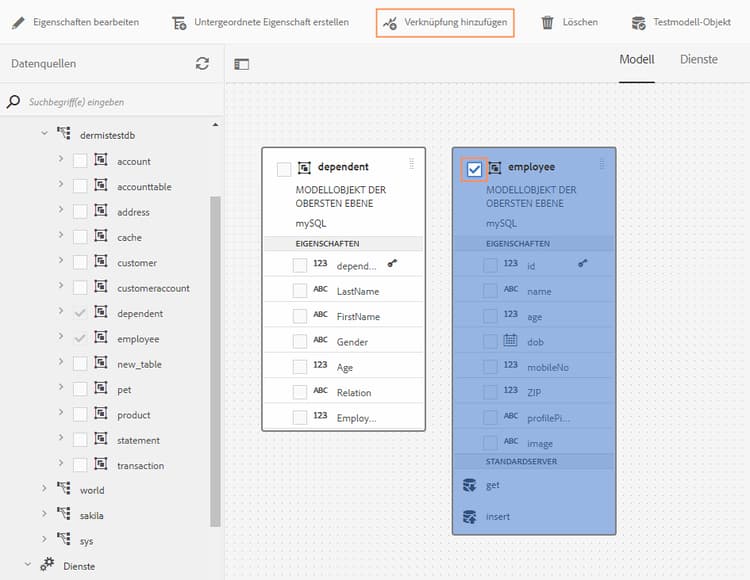Click the Testmodell-Objekt database icon
The height and width of the screenshot is (580, 750).
pos(639,22)
